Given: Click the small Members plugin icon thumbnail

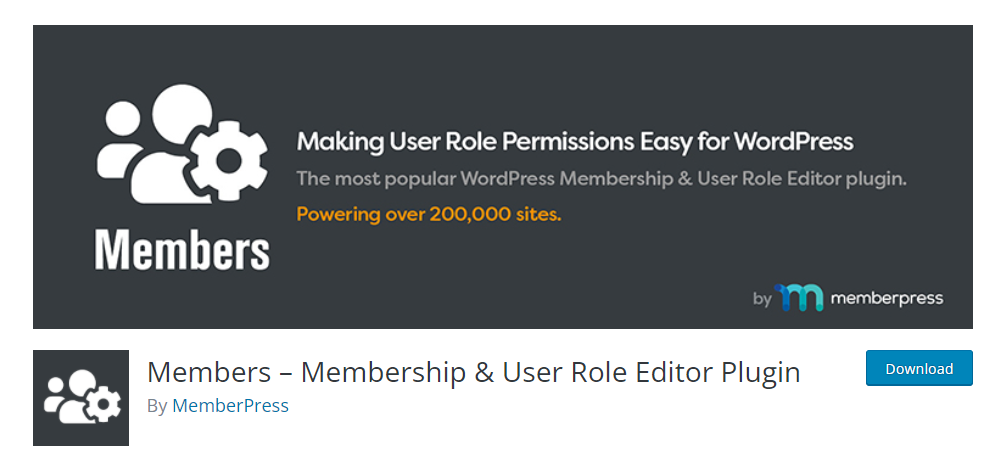Looking at the screenshot, I should 81,398.
